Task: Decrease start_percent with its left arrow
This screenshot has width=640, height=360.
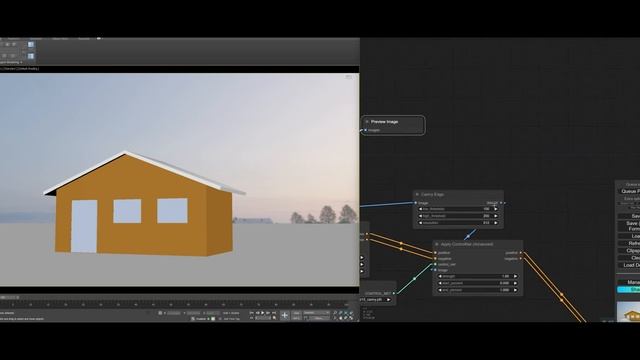Action: pyautogui.click(x=440, y=283)
